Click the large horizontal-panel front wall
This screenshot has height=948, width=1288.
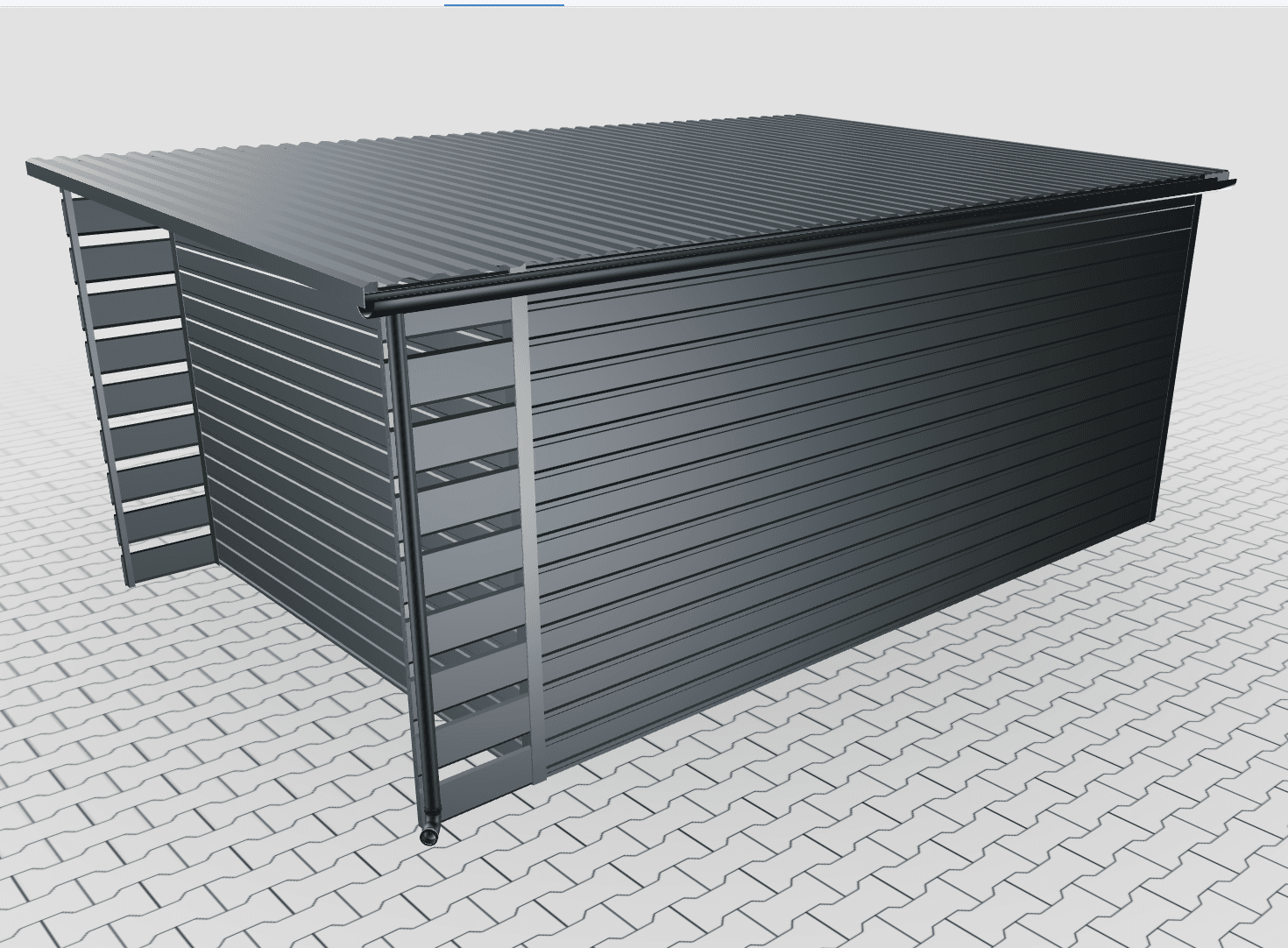pos(841,491)
